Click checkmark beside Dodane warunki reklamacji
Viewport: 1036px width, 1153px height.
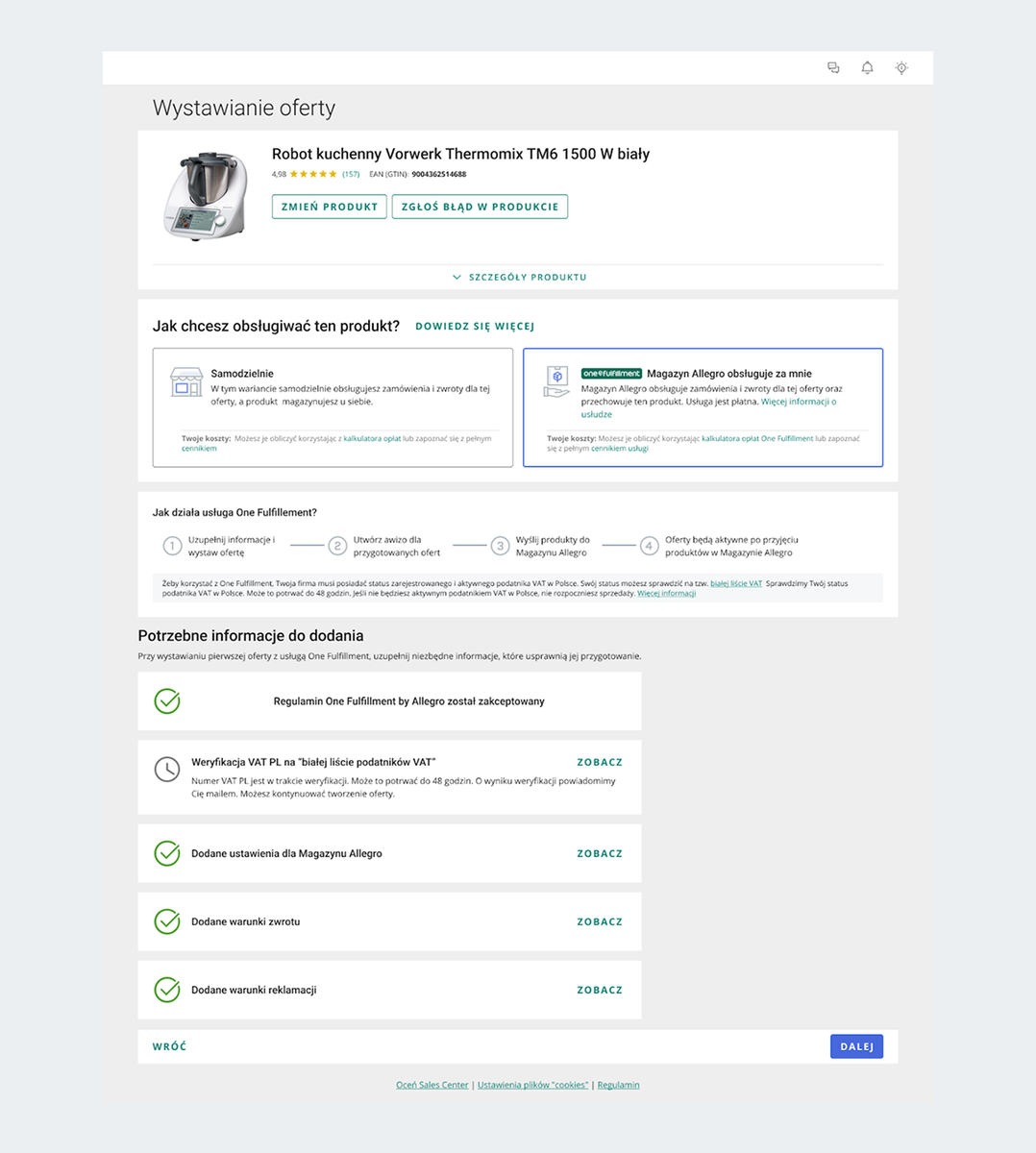coord(167,990)
